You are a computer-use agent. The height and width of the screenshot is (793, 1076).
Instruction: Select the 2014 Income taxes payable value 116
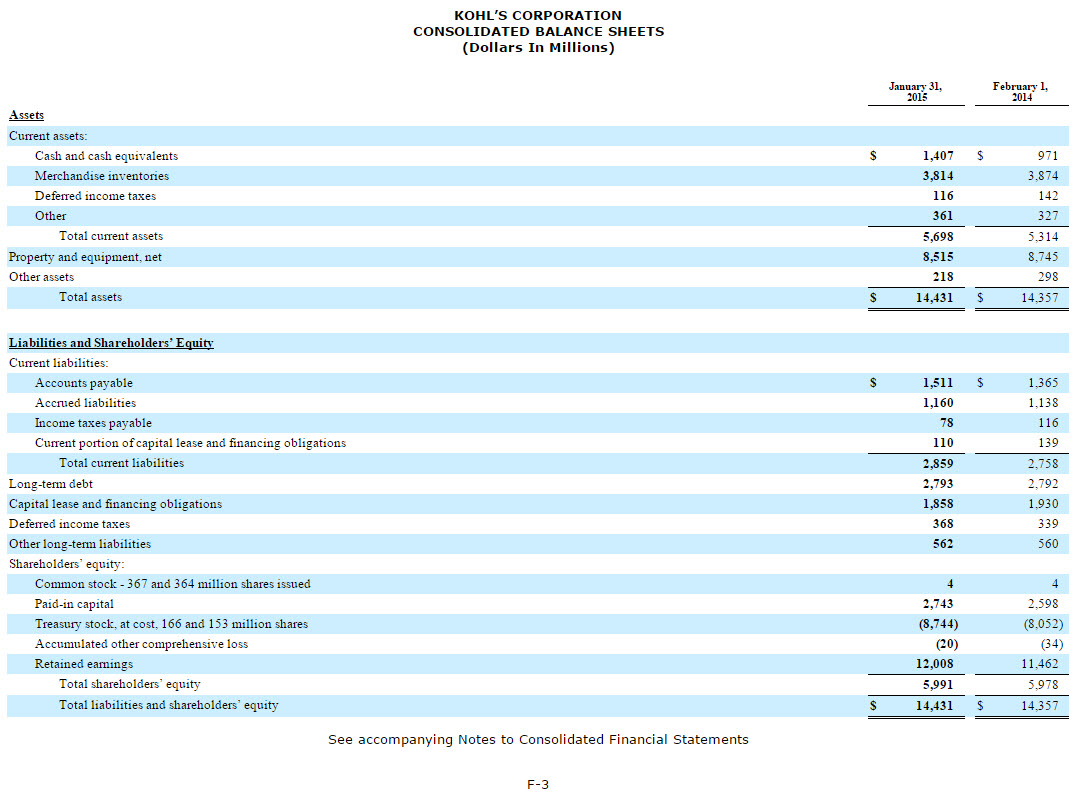(x=1047, y=423)
